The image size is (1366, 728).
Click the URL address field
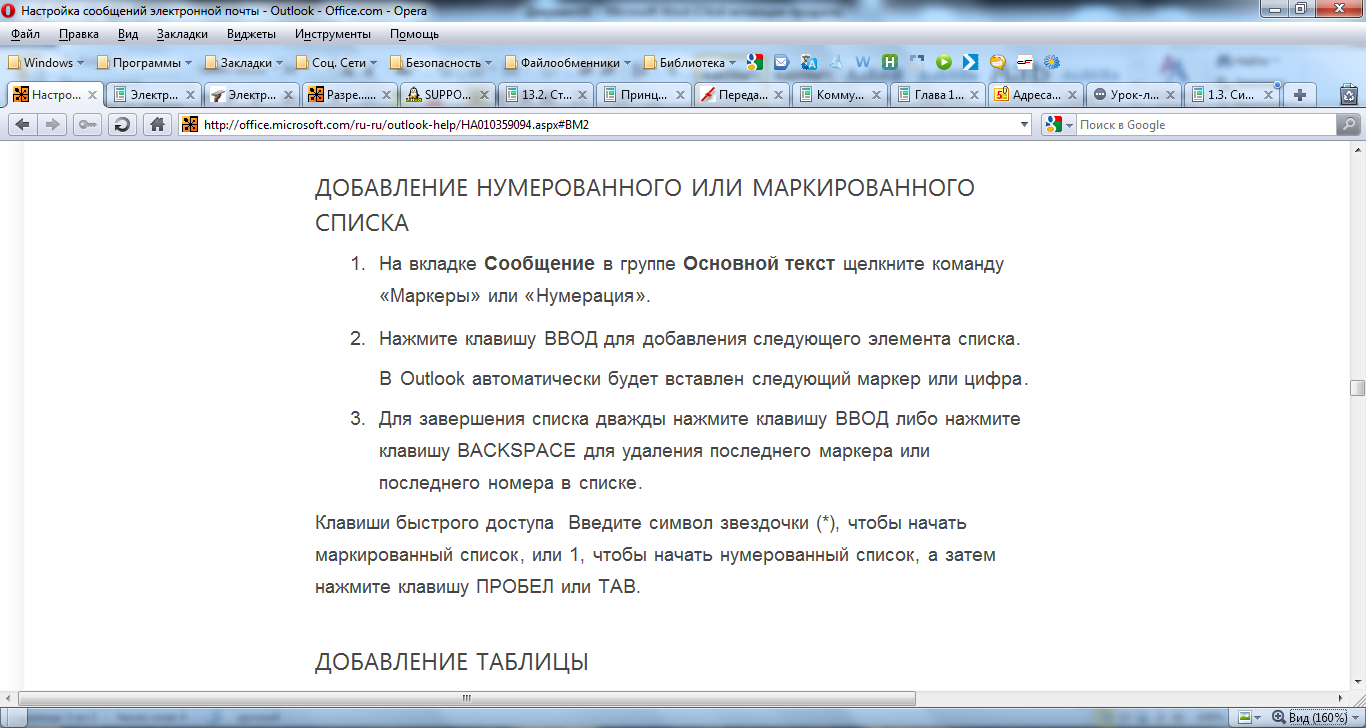(x=605, y=125)
